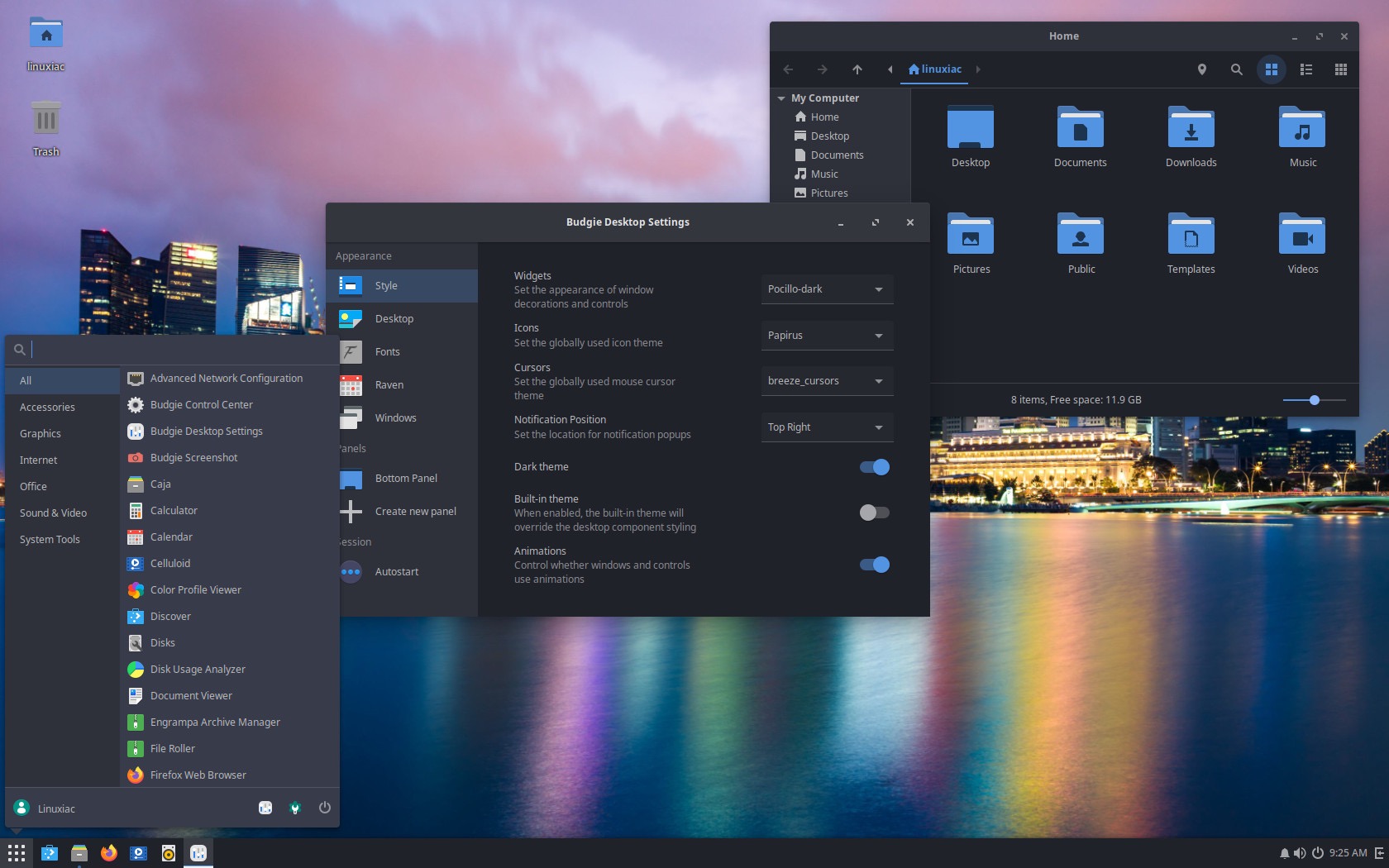
Task: Launch Firefox from the taskbar
Action: coord(108,852)
